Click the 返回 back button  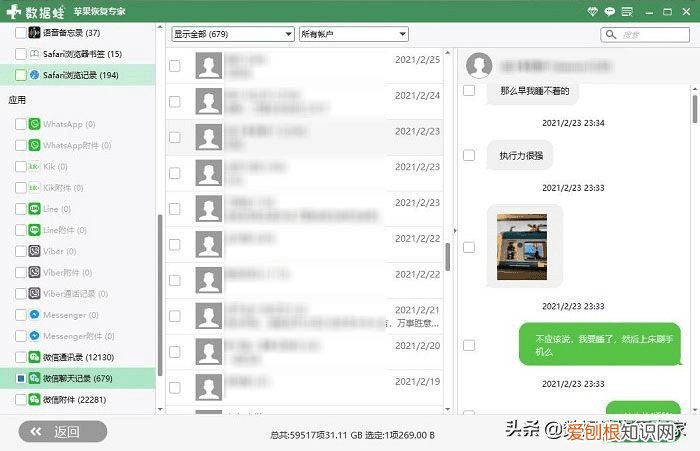coord(63,431)
